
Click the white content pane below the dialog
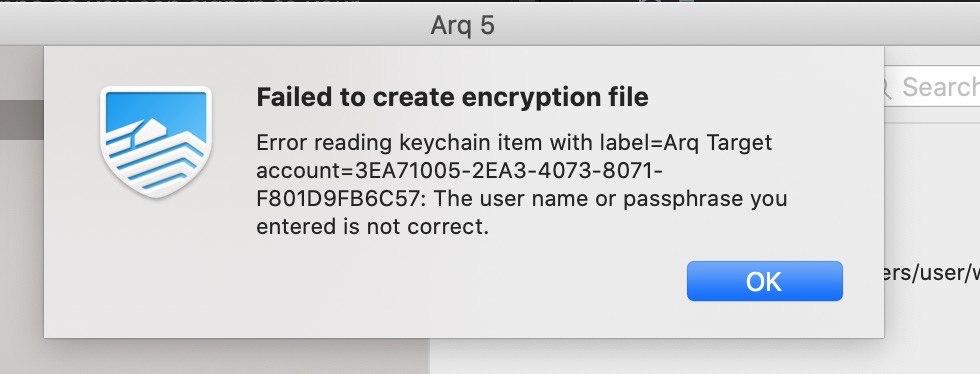point(705,356)
